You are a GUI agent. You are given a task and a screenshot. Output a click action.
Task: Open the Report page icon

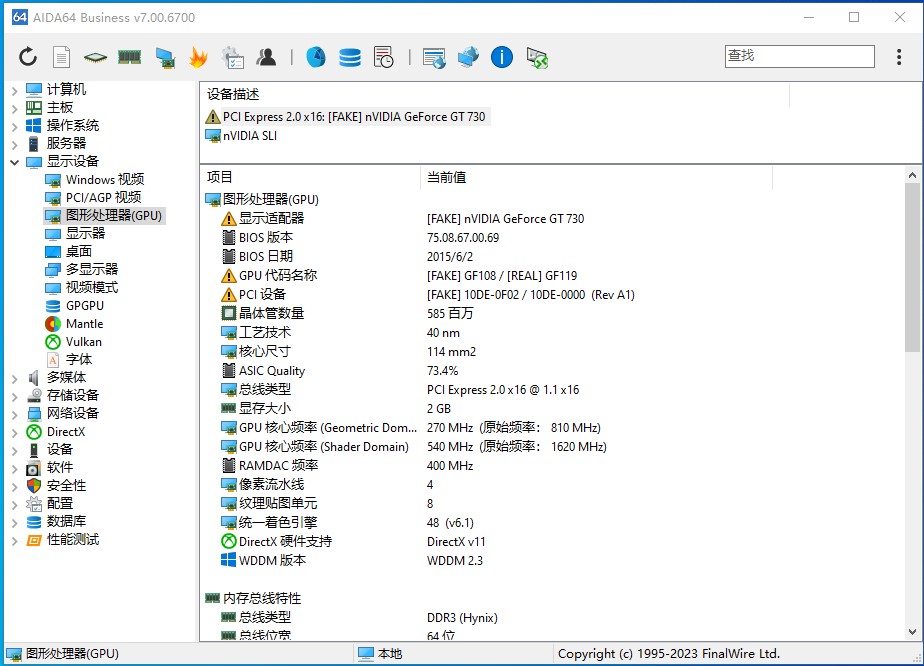pyautogui.click(x=61, y=57)
